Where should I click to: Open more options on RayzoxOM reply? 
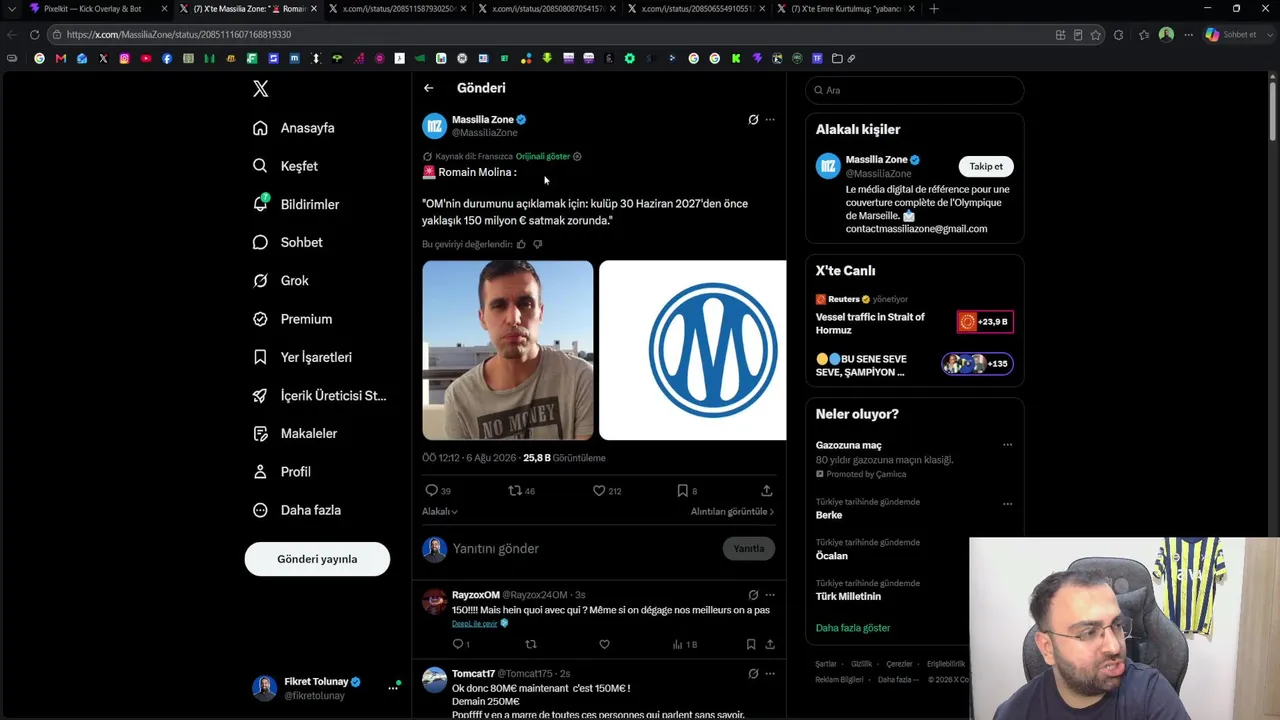(x=770, y=595)
